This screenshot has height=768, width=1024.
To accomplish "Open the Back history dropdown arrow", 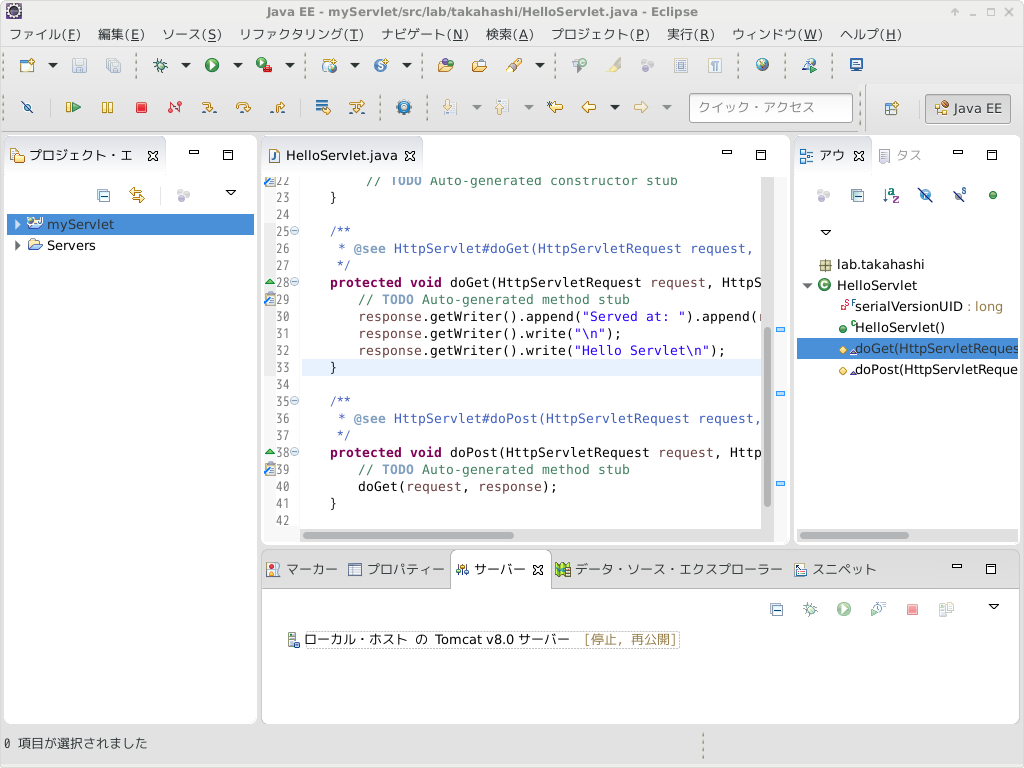I will [615, 107].
